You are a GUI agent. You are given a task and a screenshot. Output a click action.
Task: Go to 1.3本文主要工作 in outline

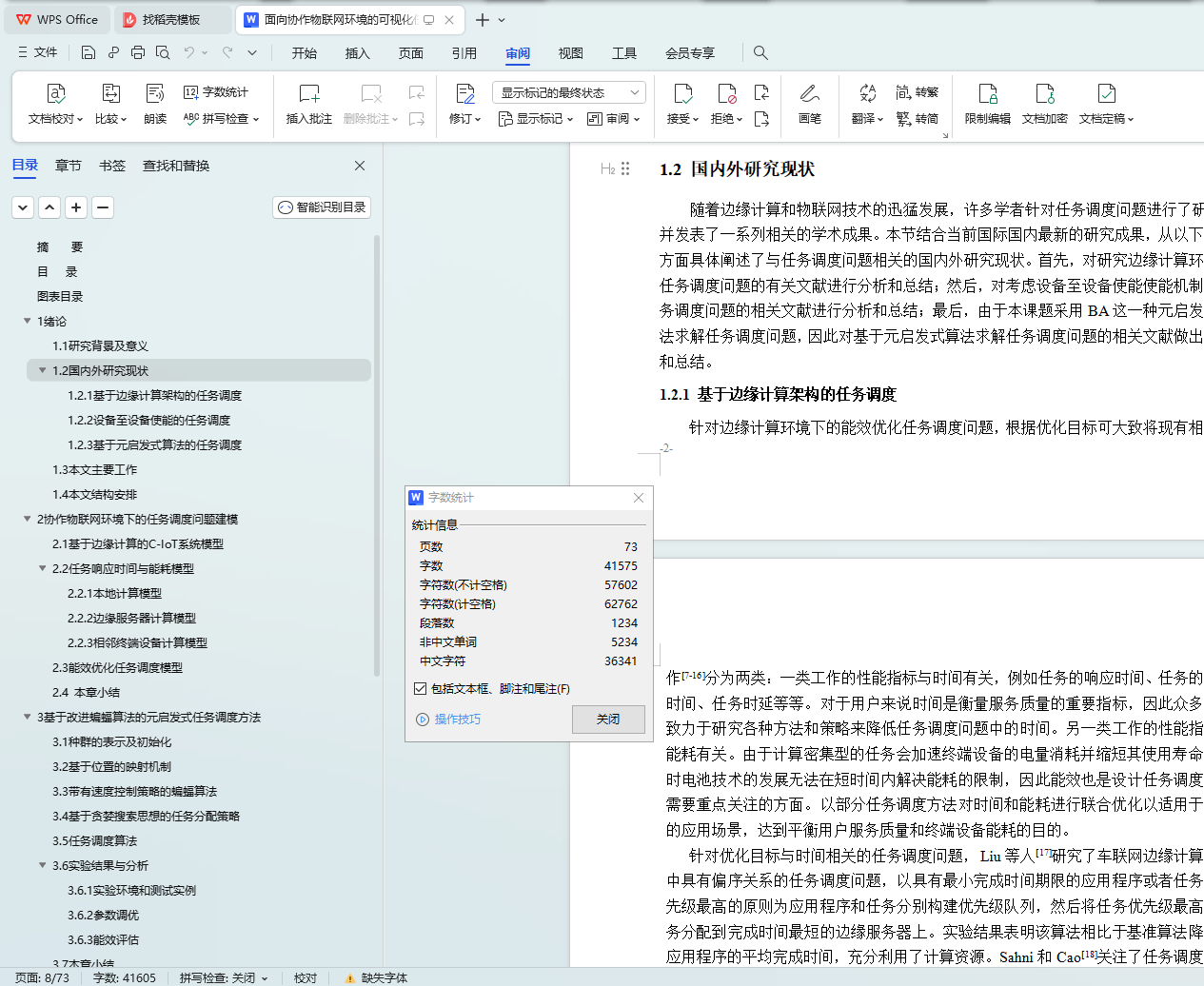(95, 469)
